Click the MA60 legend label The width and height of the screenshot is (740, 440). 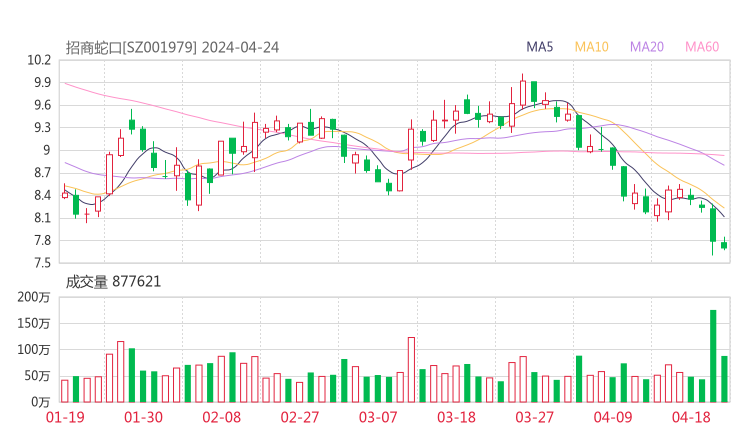pyautogui.click(x=702, y=47)
